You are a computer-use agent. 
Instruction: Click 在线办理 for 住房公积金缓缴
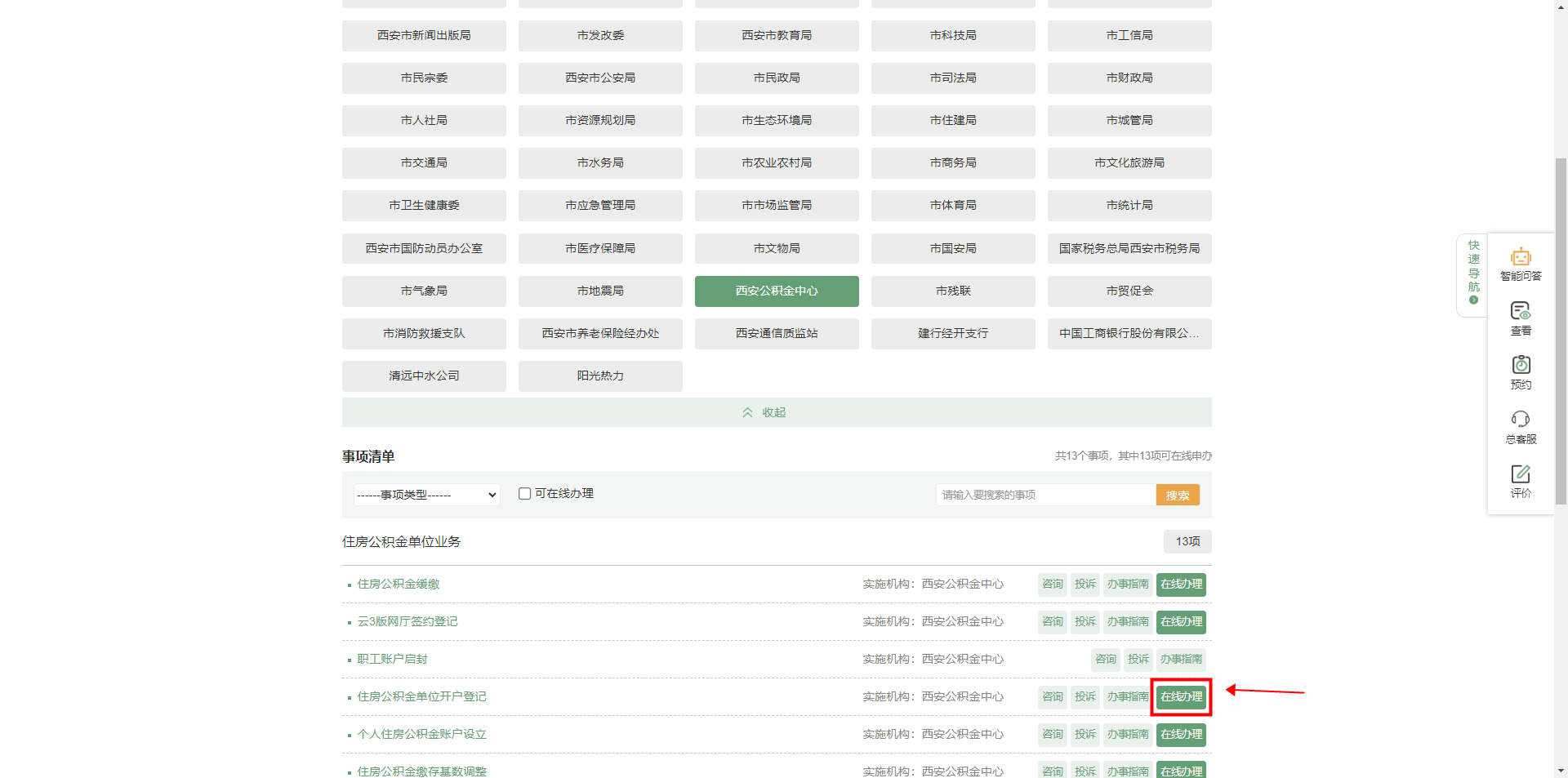[1181, 584]
